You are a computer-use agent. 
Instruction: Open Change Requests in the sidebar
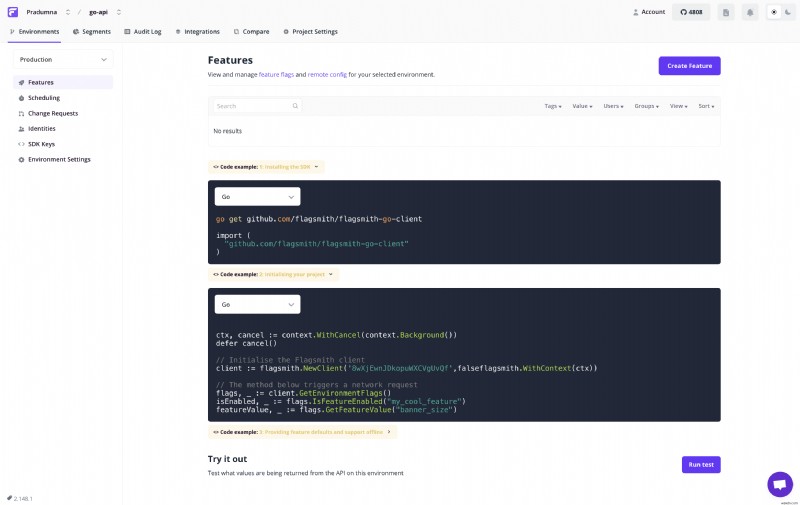pos(63,113)
